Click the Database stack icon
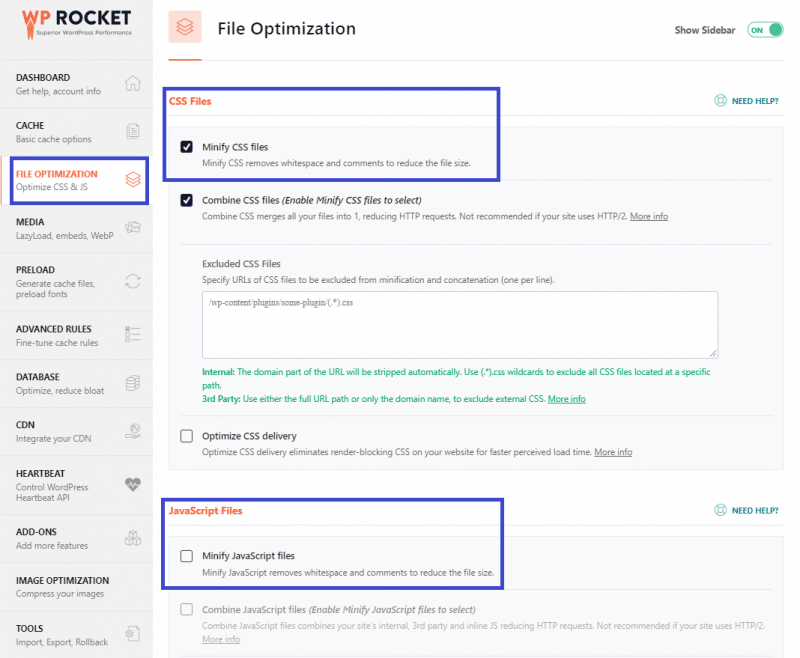 pyautogui.click(x=132, y=383)
